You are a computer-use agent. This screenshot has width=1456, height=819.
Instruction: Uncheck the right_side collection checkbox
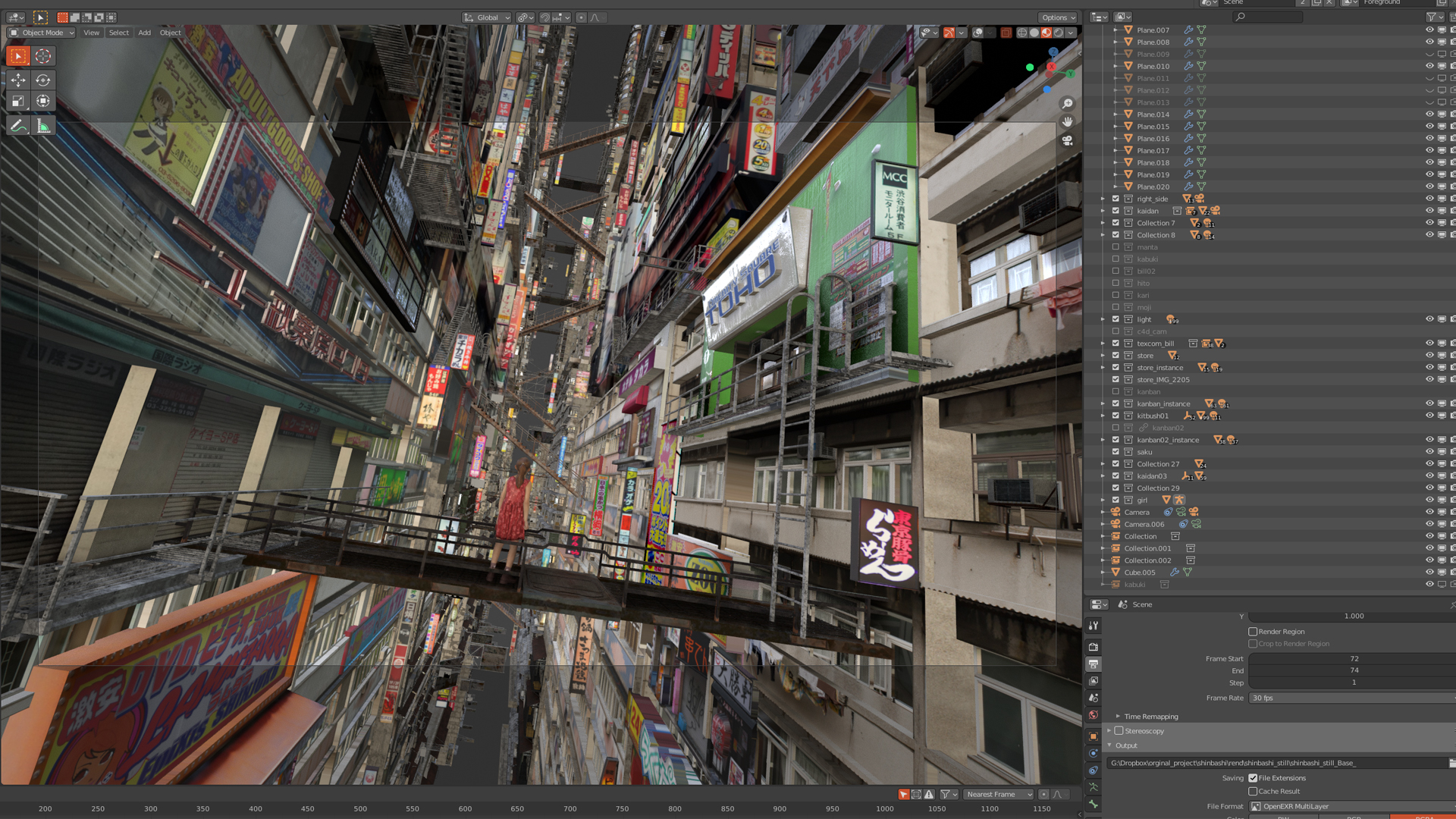1116,199
